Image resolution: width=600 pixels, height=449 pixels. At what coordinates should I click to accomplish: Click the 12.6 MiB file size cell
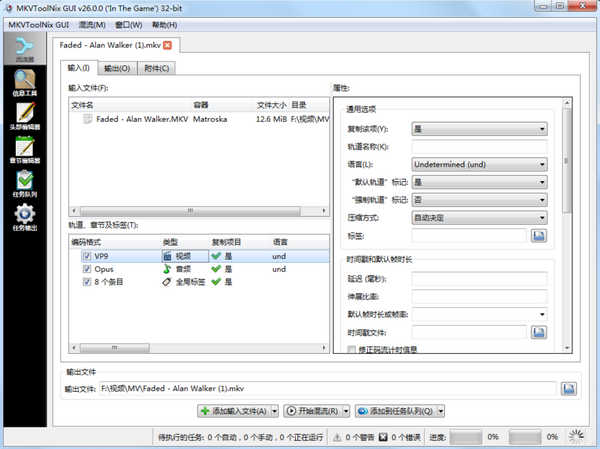click(271, 119)
